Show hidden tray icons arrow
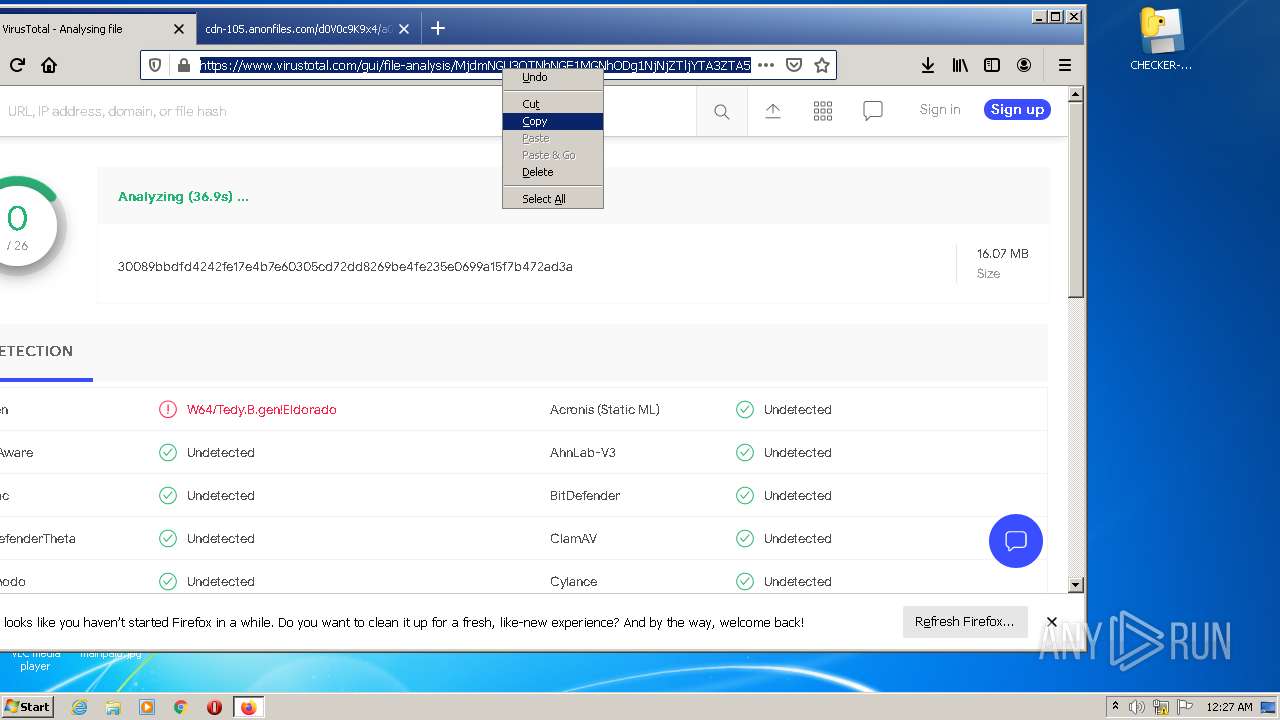The height and width of the screenshot is (720, 1280). point(1115,707)
